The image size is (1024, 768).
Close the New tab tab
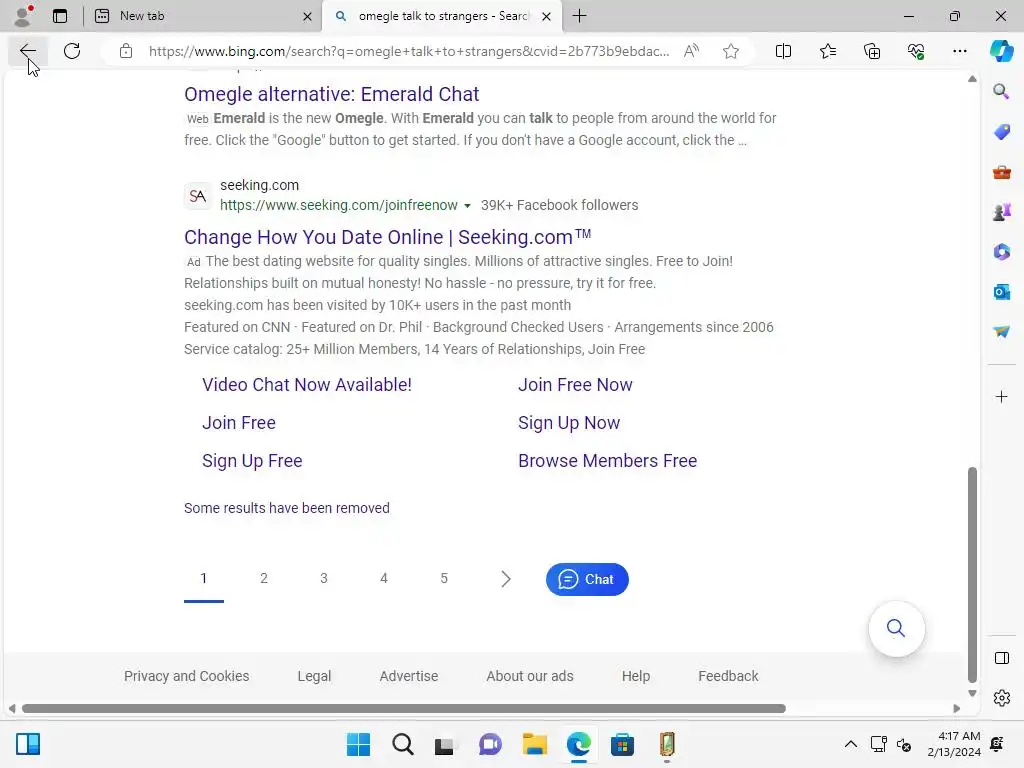[307, 16]
